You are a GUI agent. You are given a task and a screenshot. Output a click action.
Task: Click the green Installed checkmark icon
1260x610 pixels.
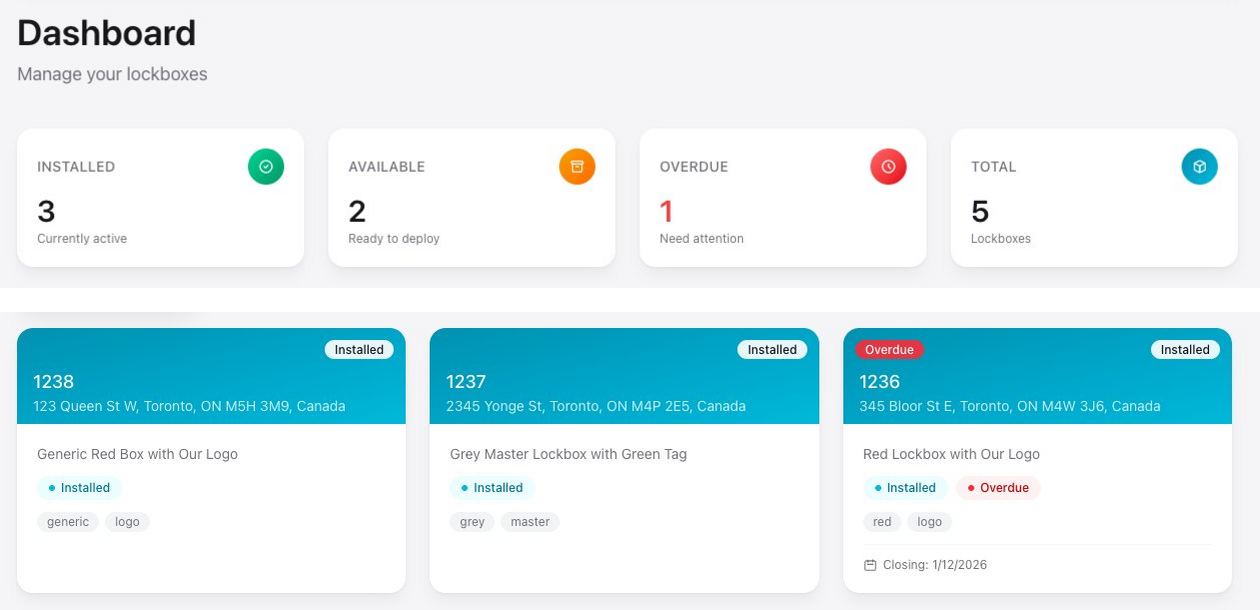point(266,166)
